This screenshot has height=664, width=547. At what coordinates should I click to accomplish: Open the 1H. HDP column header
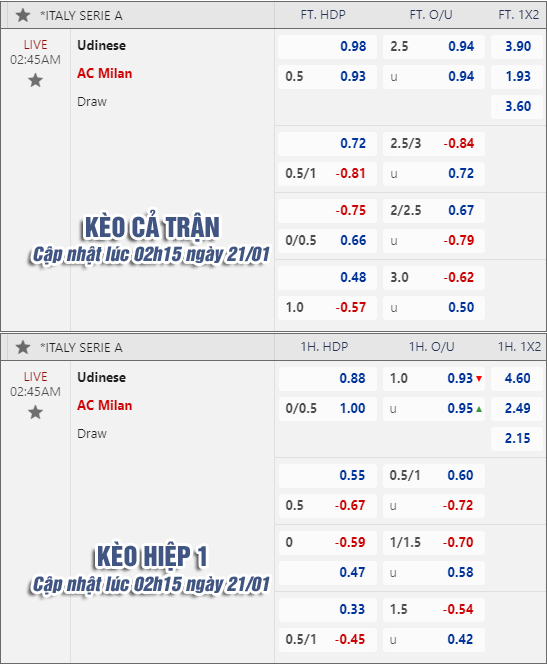tap(324, 347)
